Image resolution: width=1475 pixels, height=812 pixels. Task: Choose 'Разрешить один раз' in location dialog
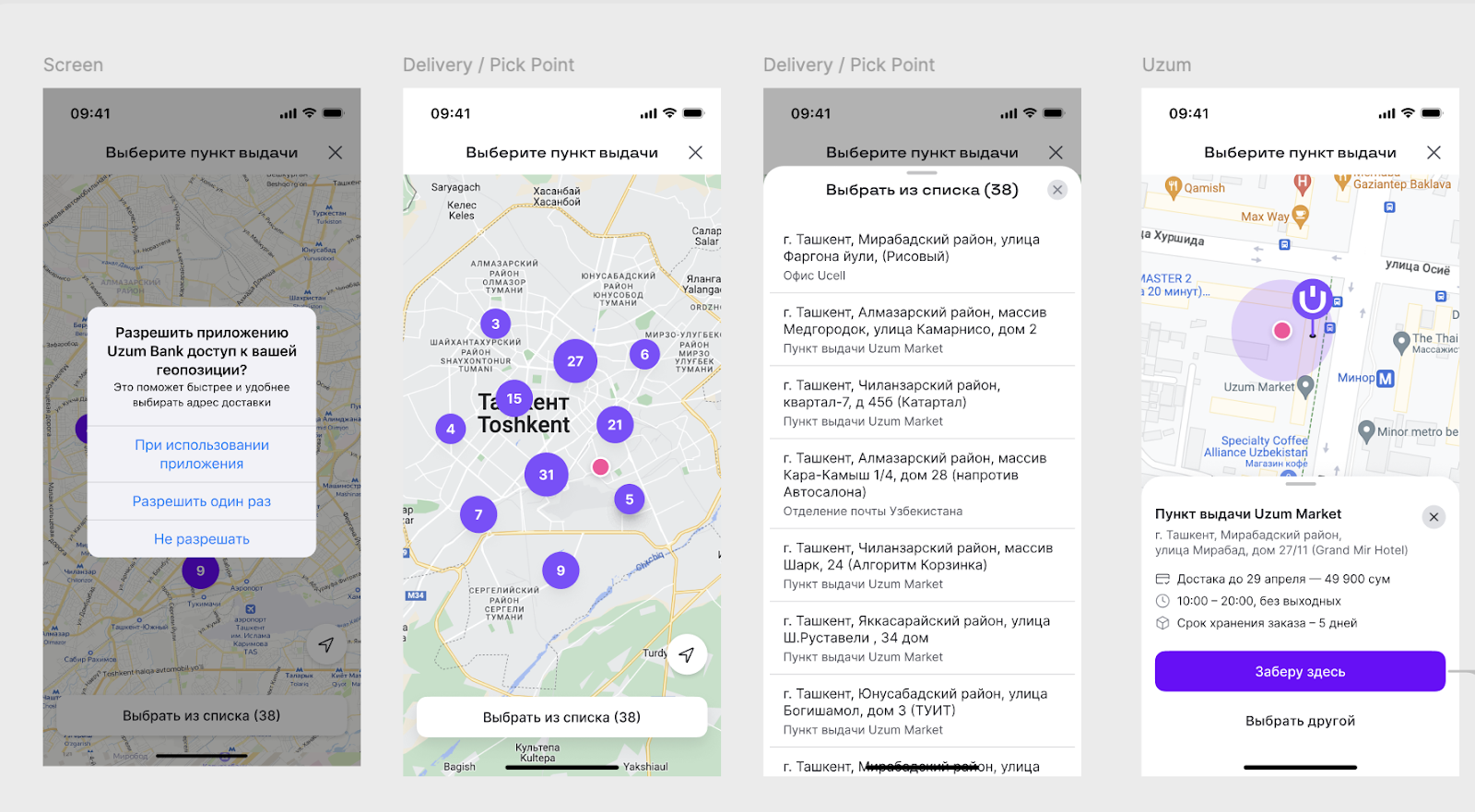coord(202,501)
